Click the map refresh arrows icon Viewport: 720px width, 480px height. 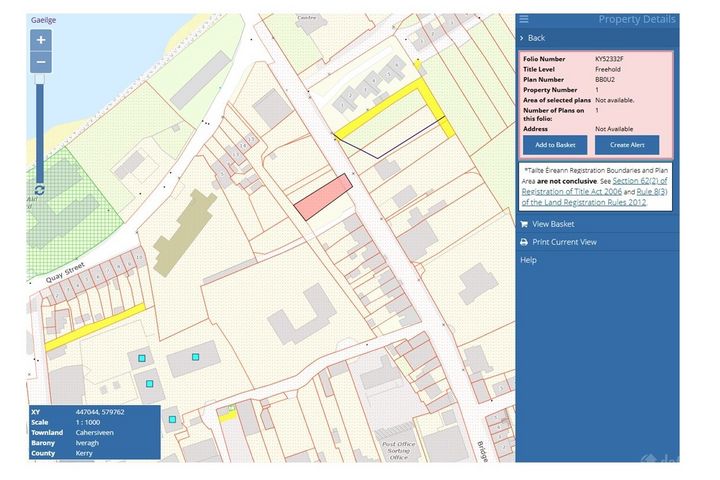click(40, 190)
